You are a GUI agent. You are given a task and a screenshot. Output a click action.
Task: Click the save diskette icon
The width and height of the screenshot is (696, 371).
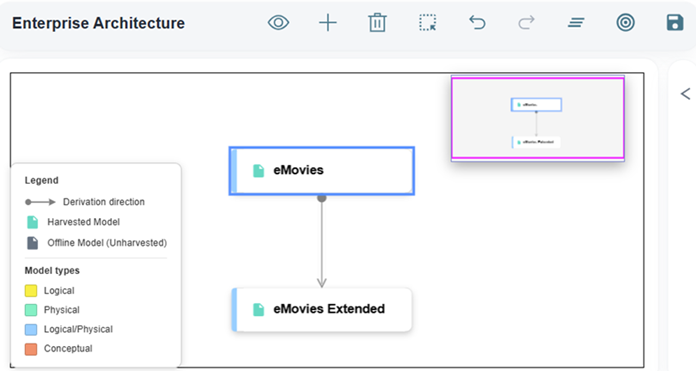(675, 23)
